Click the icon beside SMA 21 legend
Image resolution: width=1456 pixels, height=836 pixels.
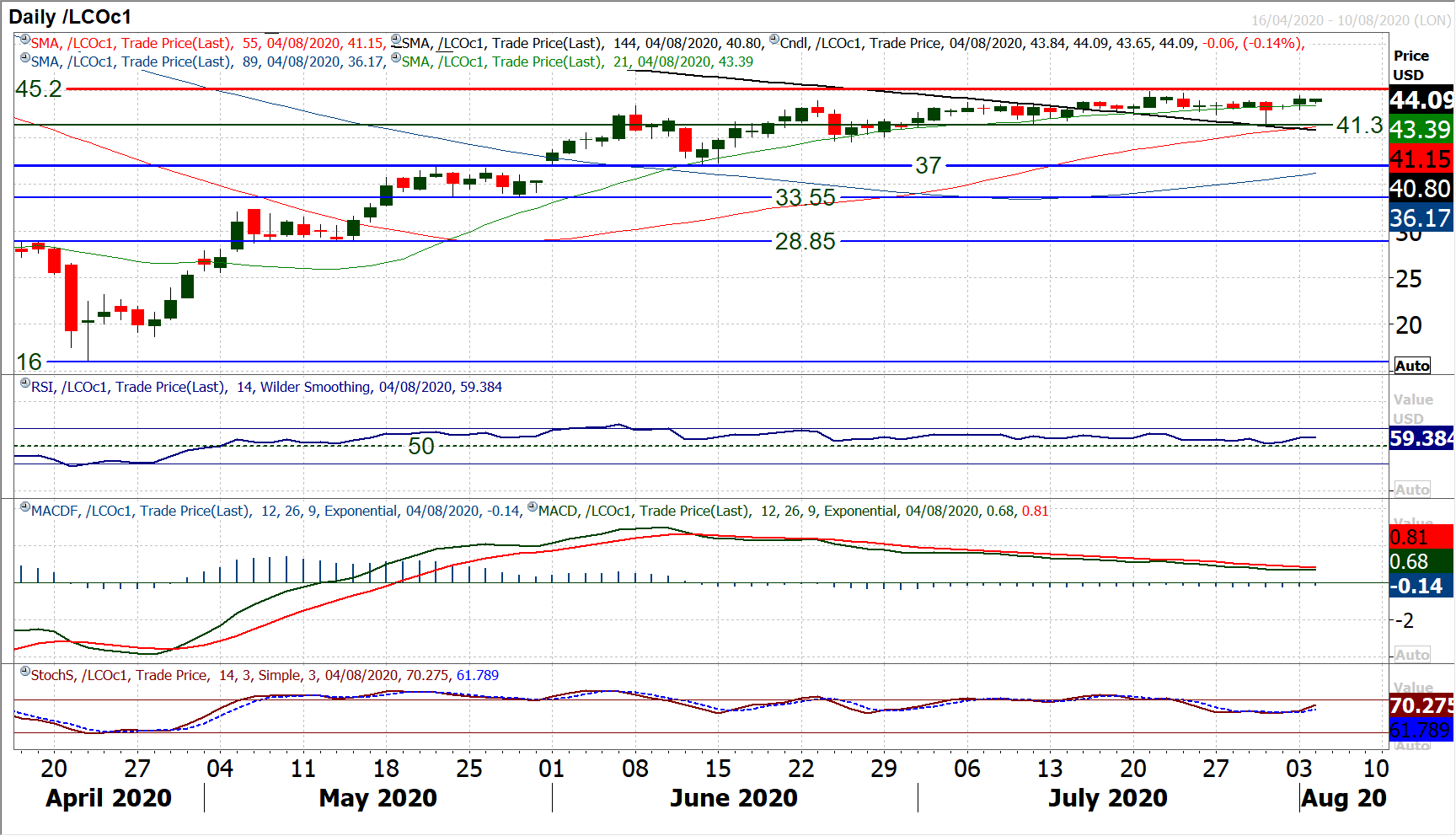pos(396,58)
